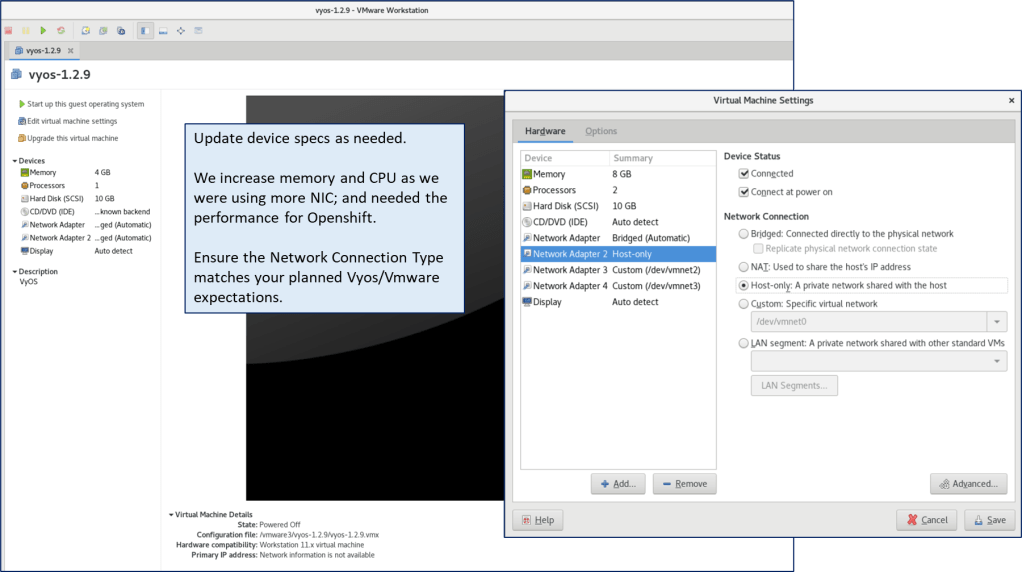
Task: Click the green power on toolbar icon
Action: 43,31
